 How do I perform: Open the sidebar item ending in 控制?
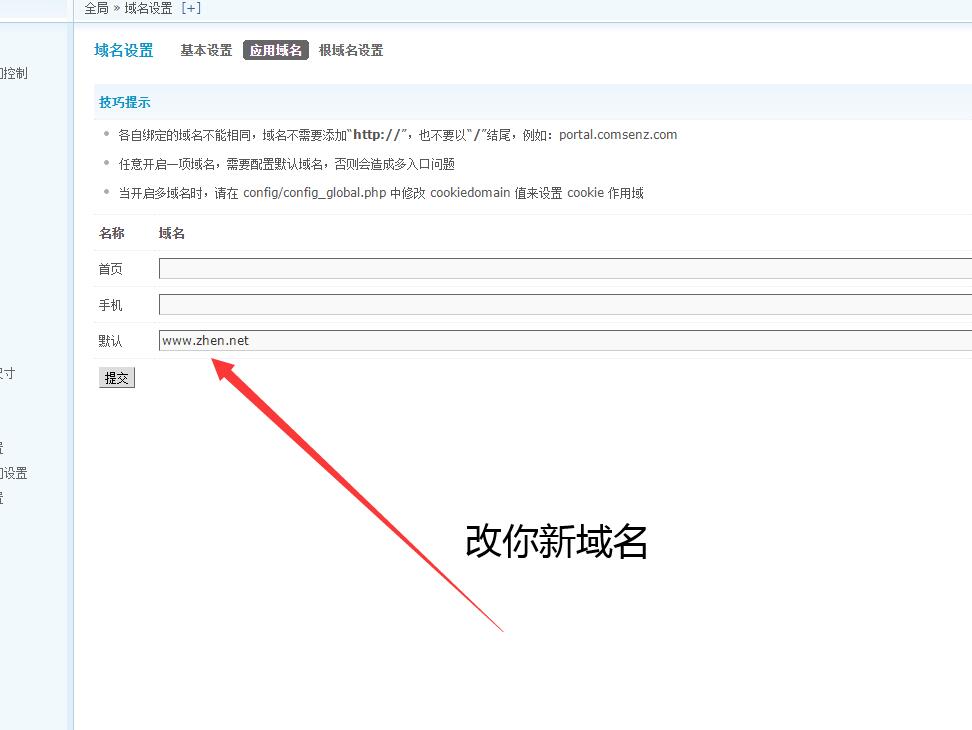[x=13, y=73]
